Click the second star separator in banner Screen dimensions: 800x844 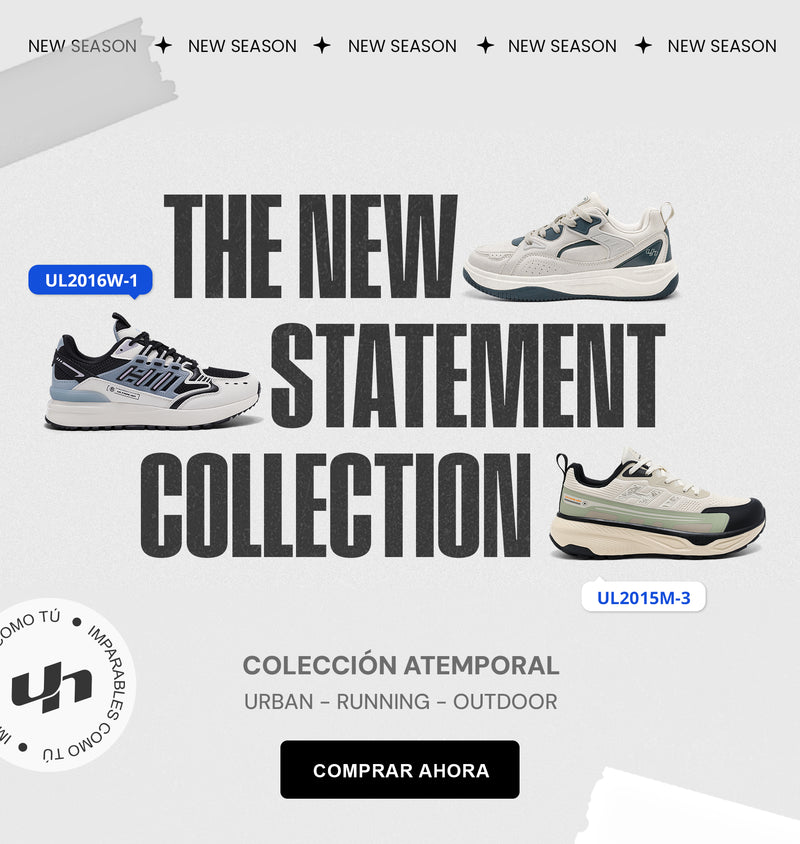click(x=322, y=46)
